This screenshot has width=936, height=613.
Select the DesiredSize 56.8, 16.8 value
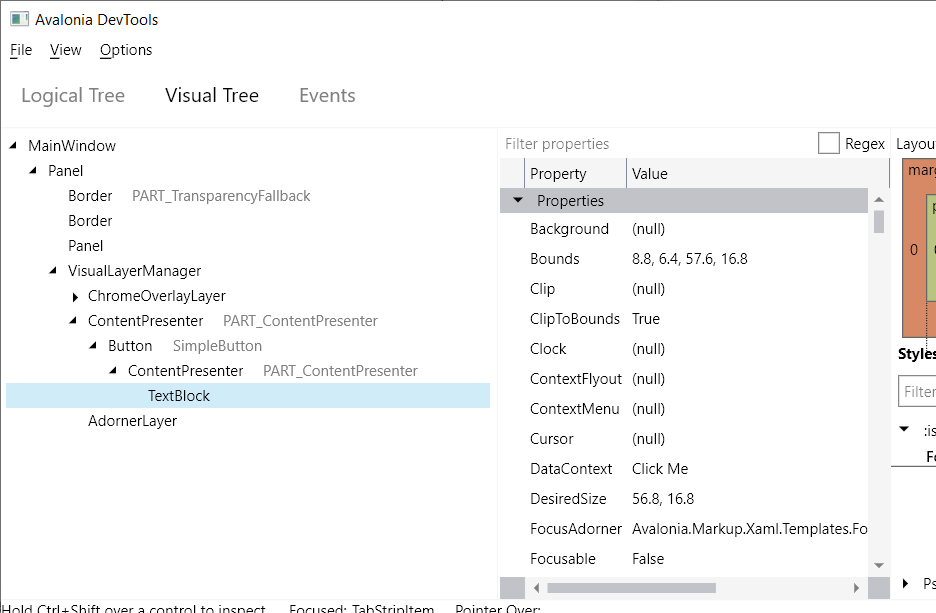[x=663, y=498]
